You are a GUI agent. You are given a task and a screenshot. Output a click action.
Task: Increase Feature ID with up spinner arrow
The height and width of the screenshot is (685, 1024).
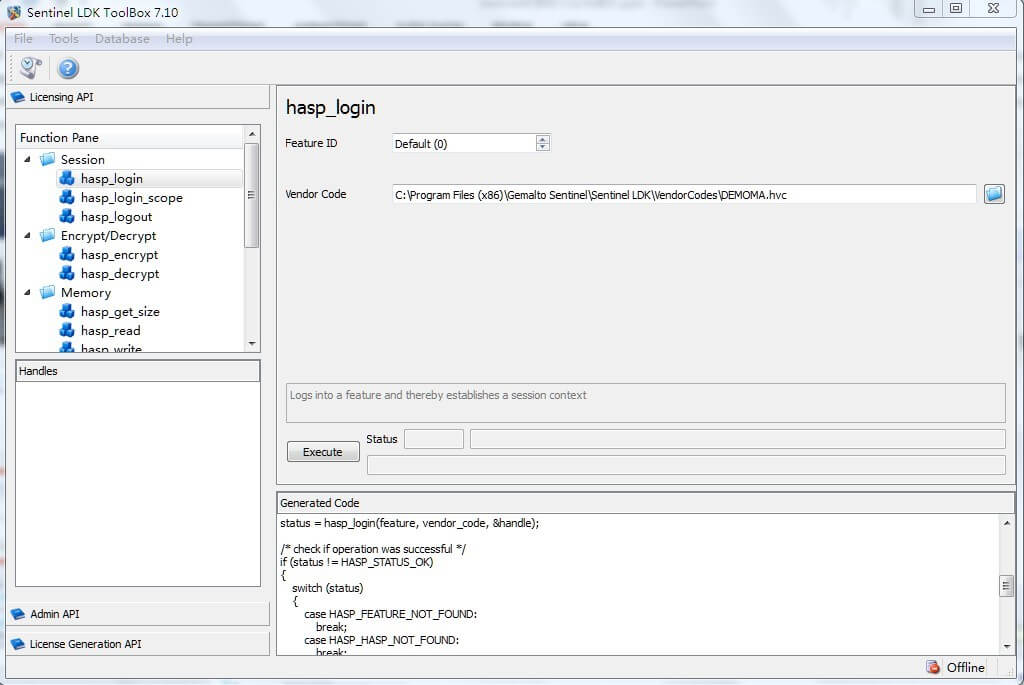(x=543, y=139)
